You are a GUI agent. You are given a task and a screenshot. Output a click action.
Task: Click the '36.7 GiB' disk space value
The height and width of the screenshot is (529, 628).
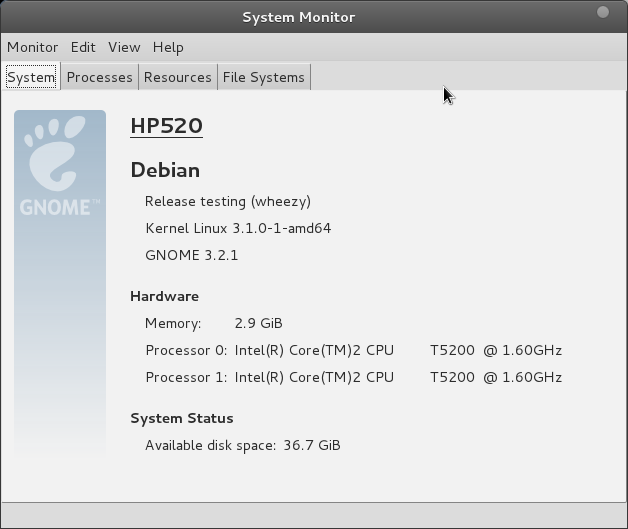[x=312, y=445]
